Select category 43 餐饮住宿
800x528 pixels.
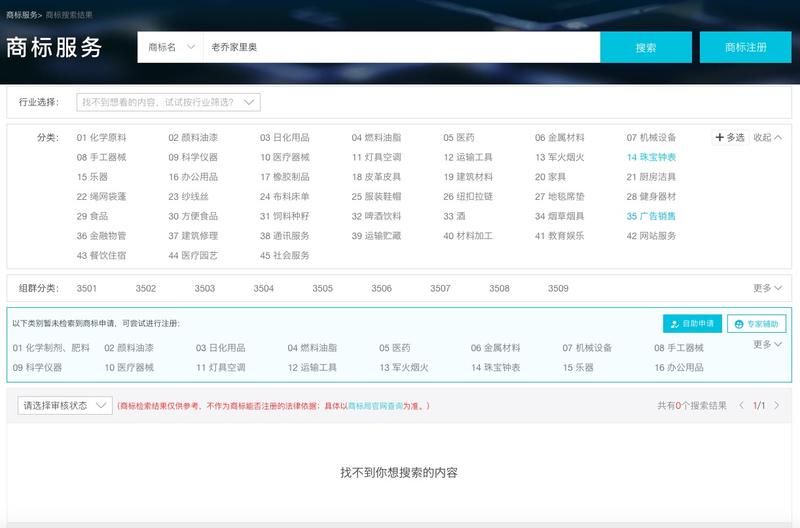point(101,255)
